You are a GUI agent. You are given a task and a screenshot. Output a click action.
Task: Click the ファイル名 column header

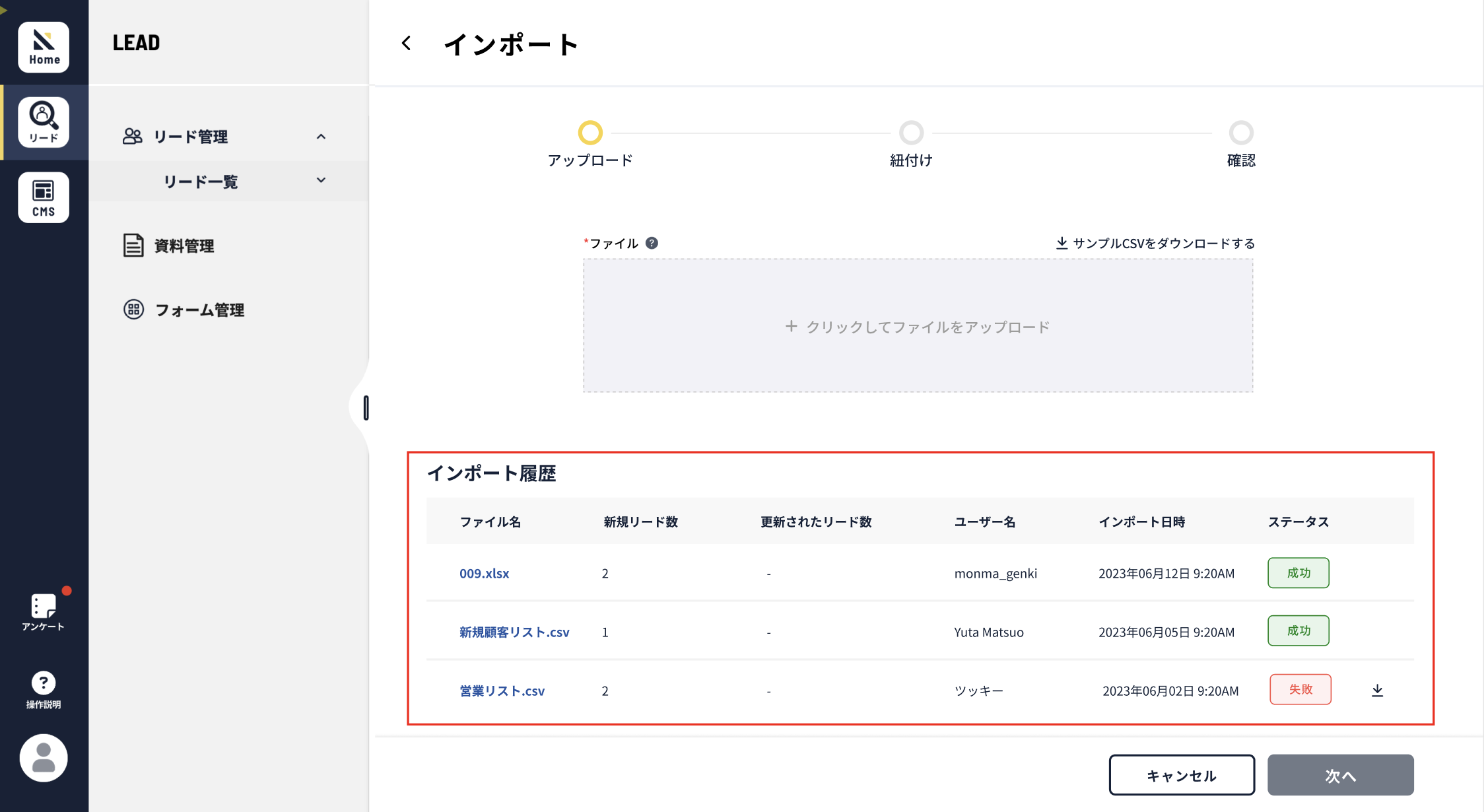point(490,522)
